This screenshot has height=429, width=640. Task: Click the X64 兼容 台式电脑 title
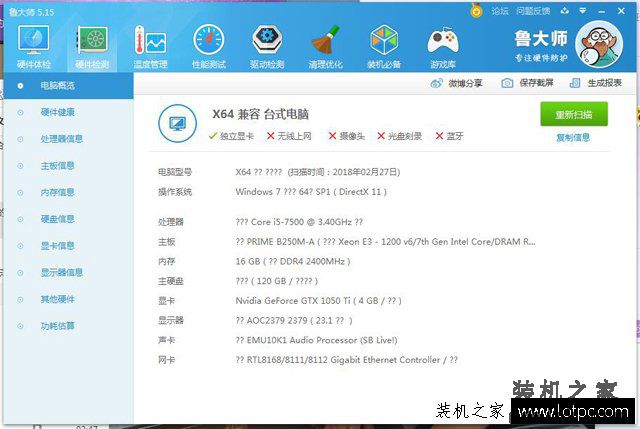point(260,114)
